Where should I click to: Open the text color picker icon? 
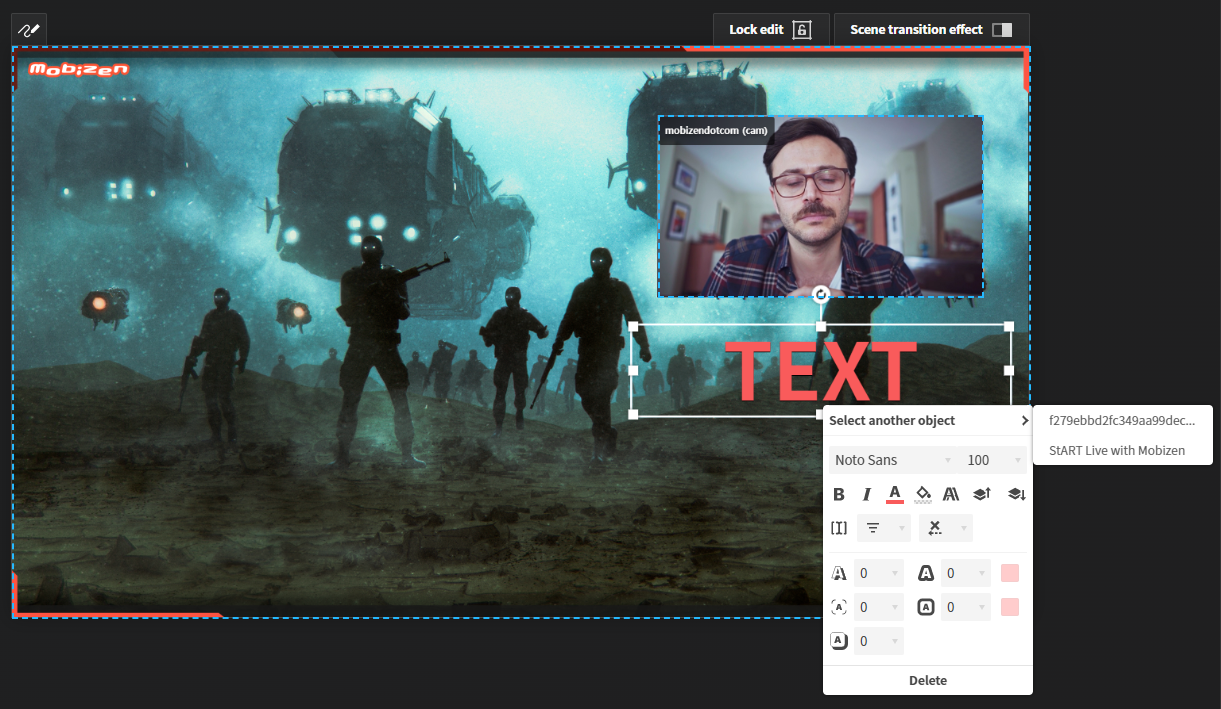tap(895, 494)
